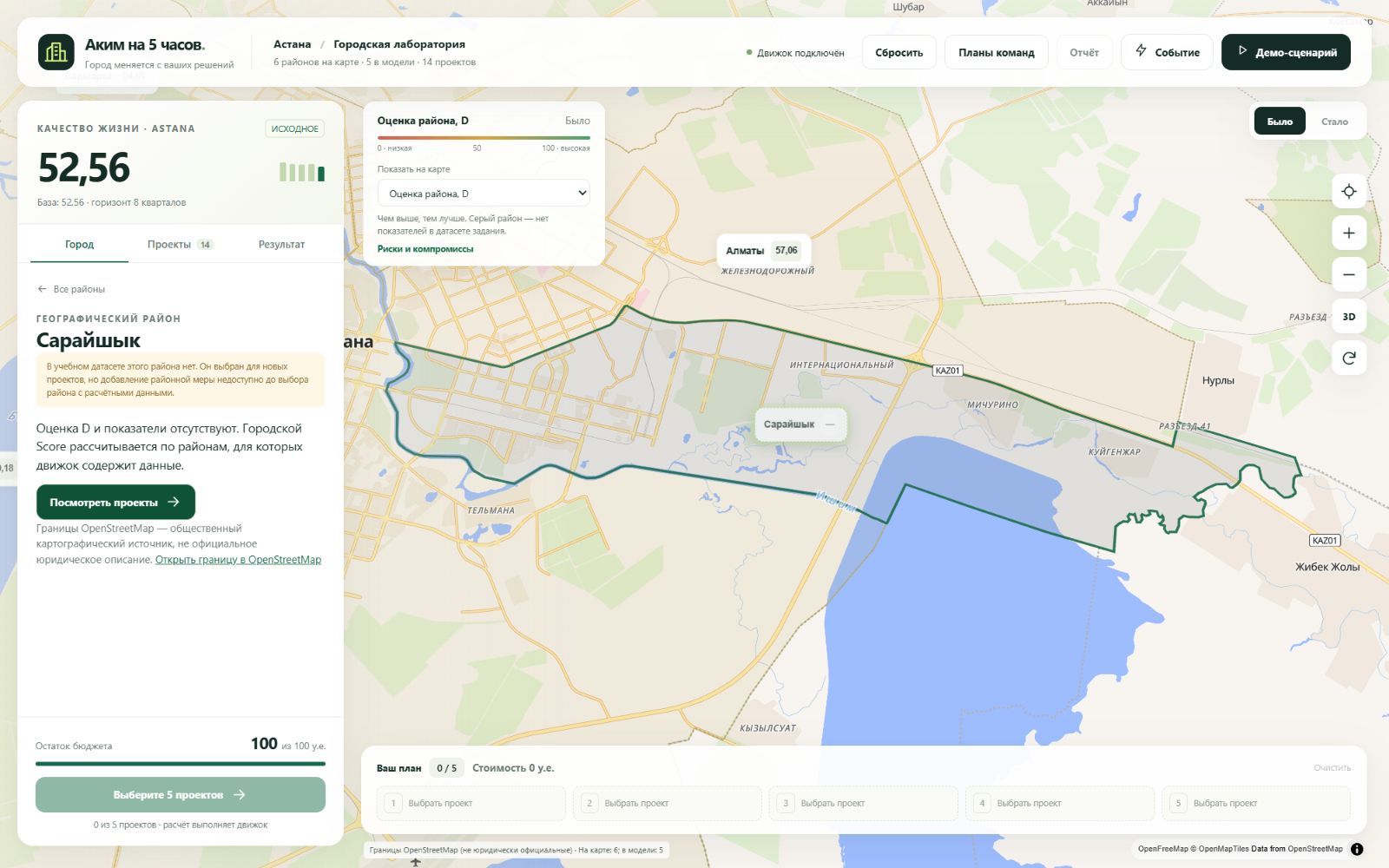The height and width of the screenshot is (868, 1389).
Task: Select project slot 2 Выбрать проект
Action: (668, 803)
